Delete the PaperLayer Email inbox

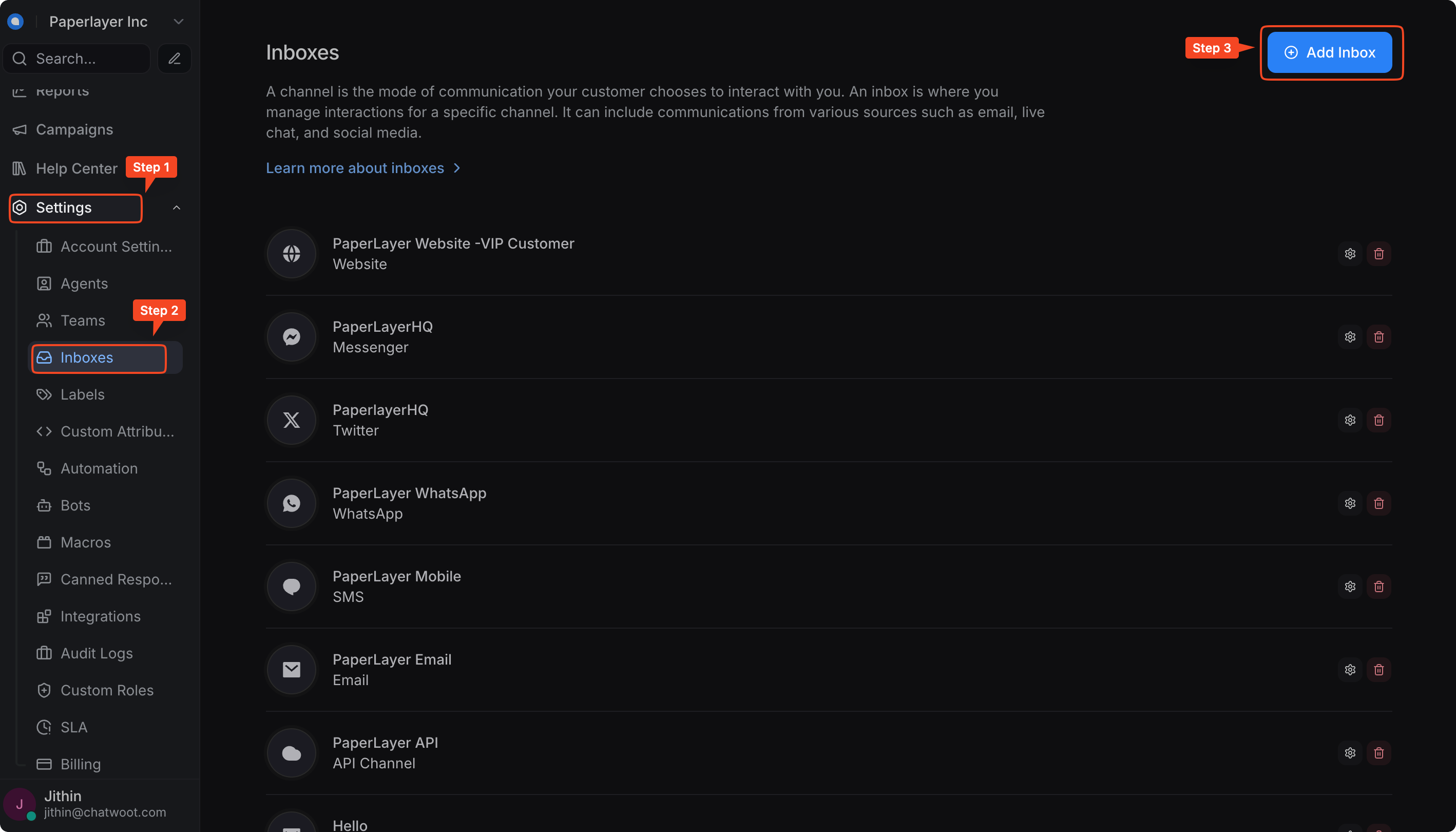pyautogui.click(x=1378, y=670)
